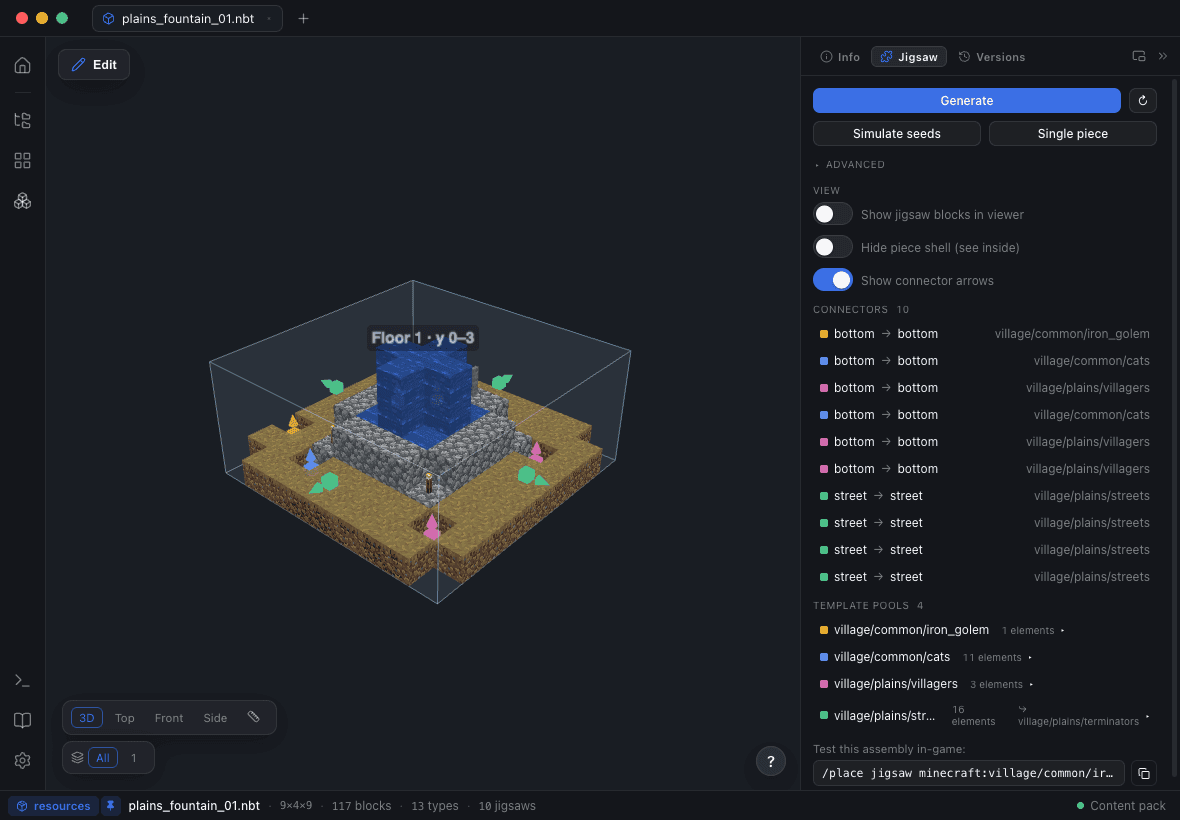The height and width of the screenshot is (820, 1180).
Task: Open the terminal console icon
Action: 23,680
